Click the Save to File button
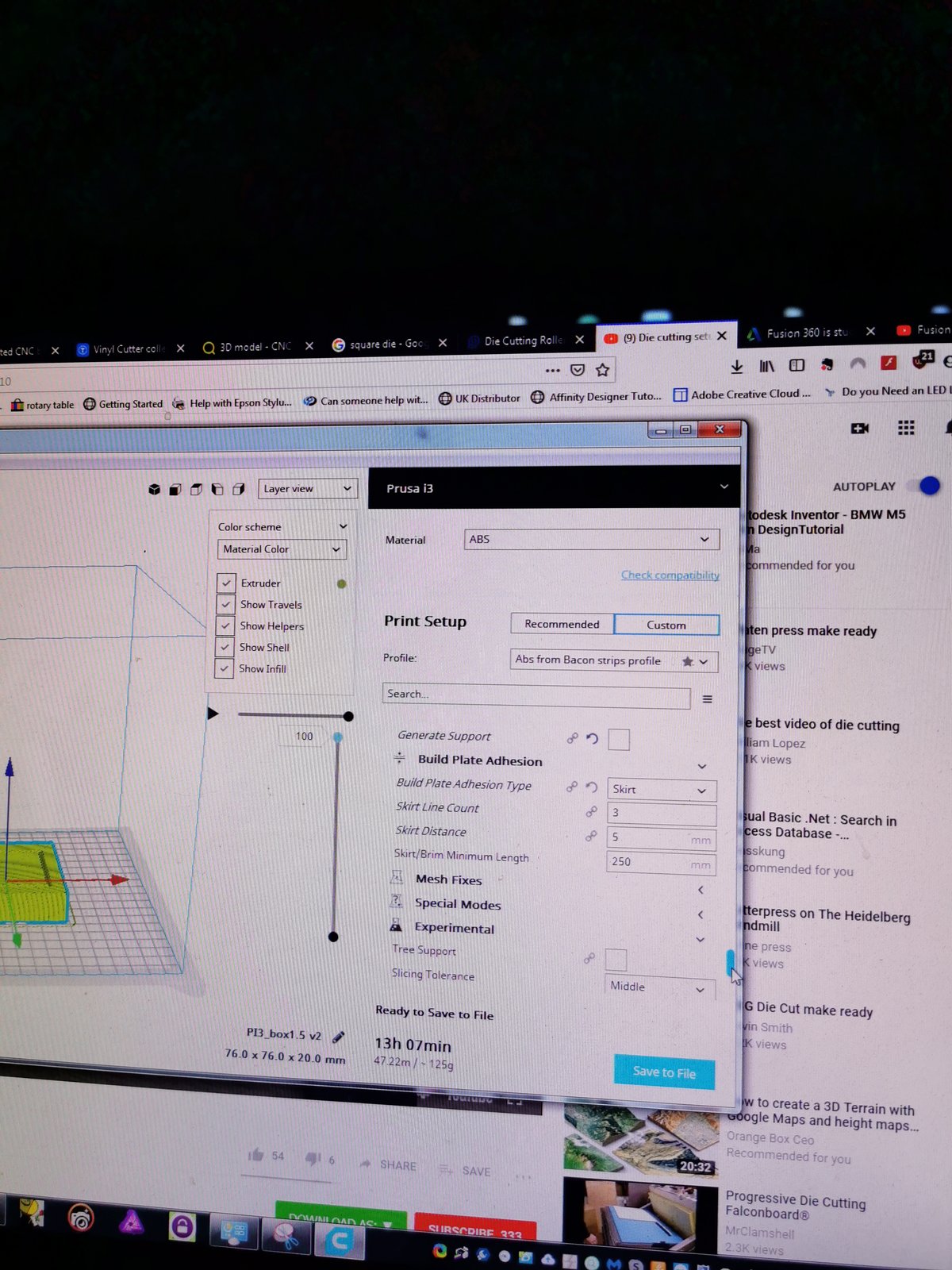The height and width of the screenshot is (1270, 952). [664, 1072]
